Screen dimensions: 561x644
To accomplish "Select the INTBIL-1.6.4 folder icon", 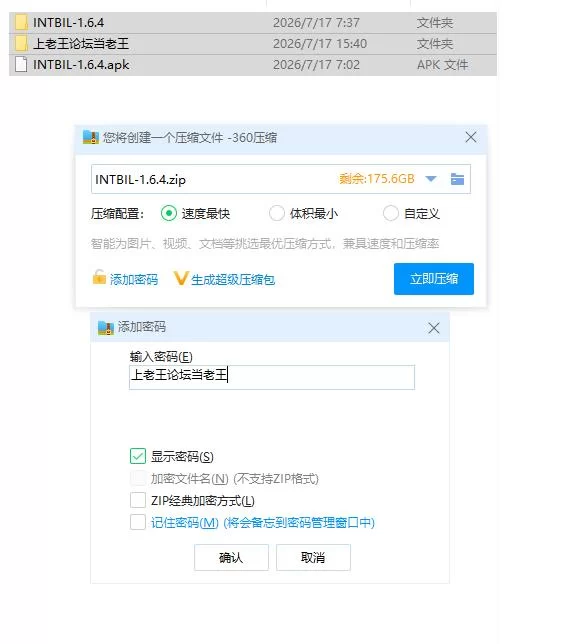I will (x=21, y=22).
